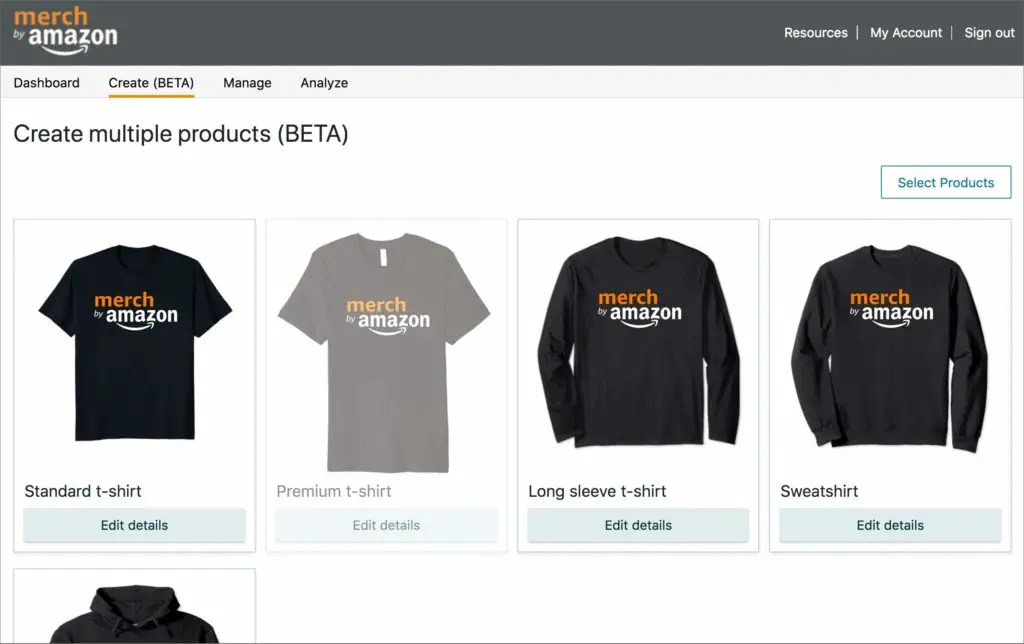Click the Sweatshirt product name label
Screen dimensions: 1024x644
pyautogui.click(x=818, y=491)
